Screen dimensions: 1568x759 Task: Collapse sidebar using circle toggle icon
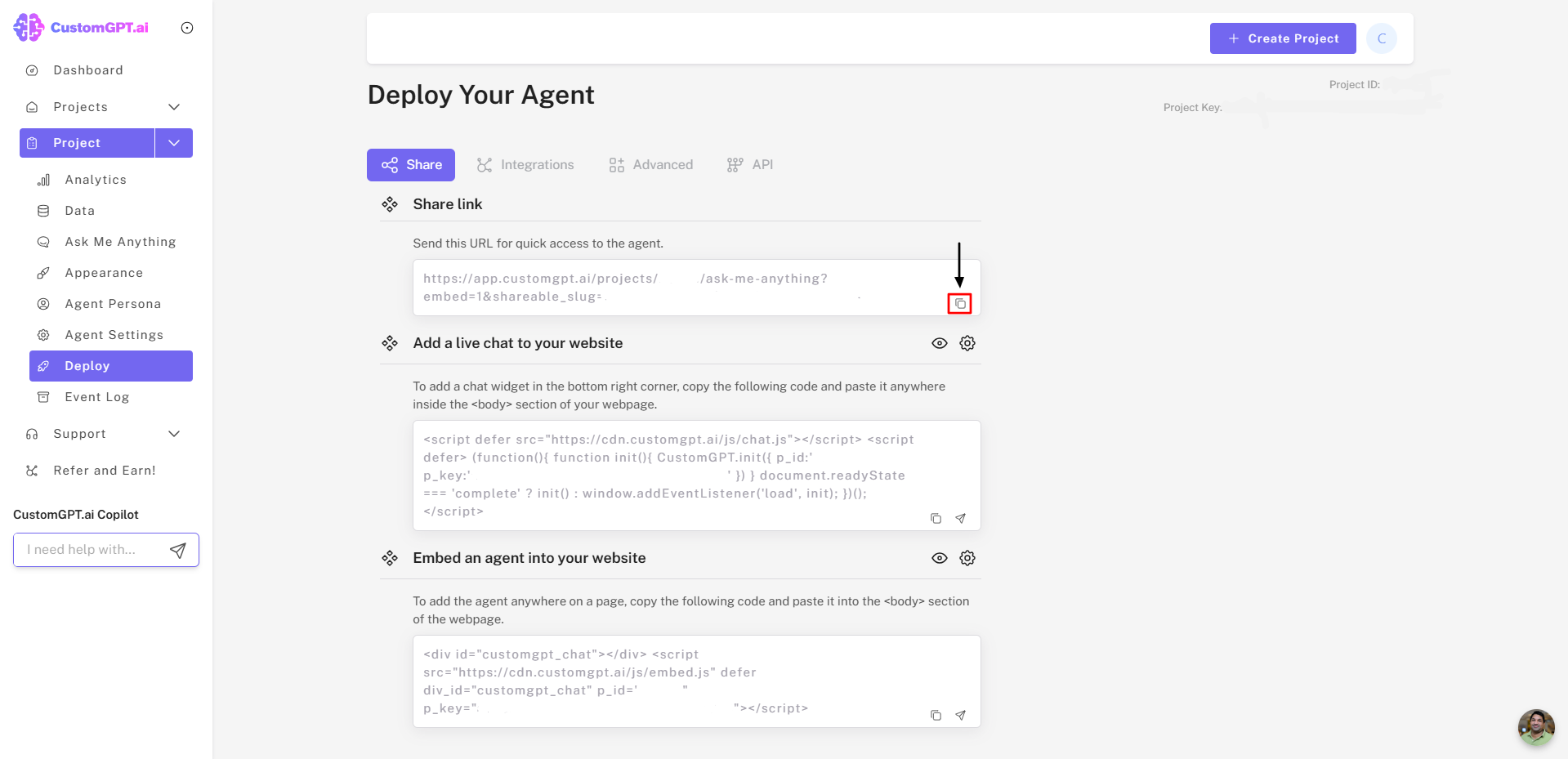tap(187, 28)
